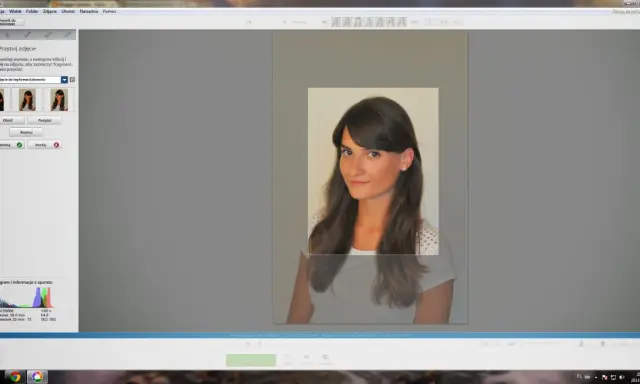Open the Narzędzia menu

89,11
